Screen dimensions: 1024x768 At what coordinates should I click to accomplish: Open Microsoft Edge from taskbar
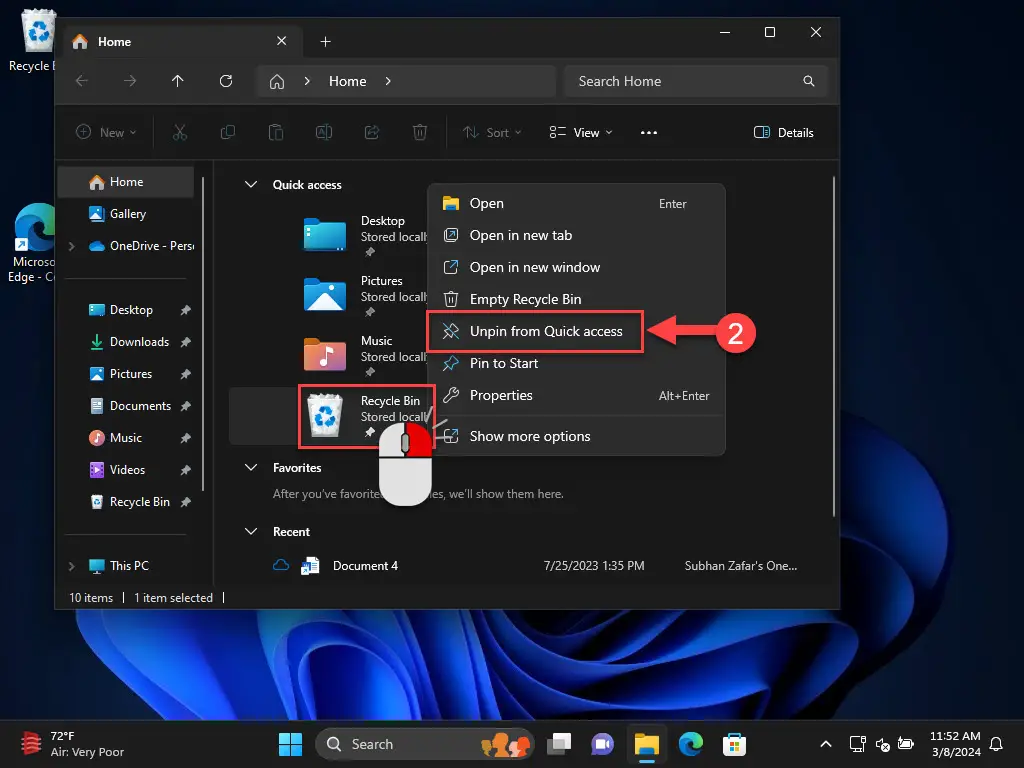690,744
